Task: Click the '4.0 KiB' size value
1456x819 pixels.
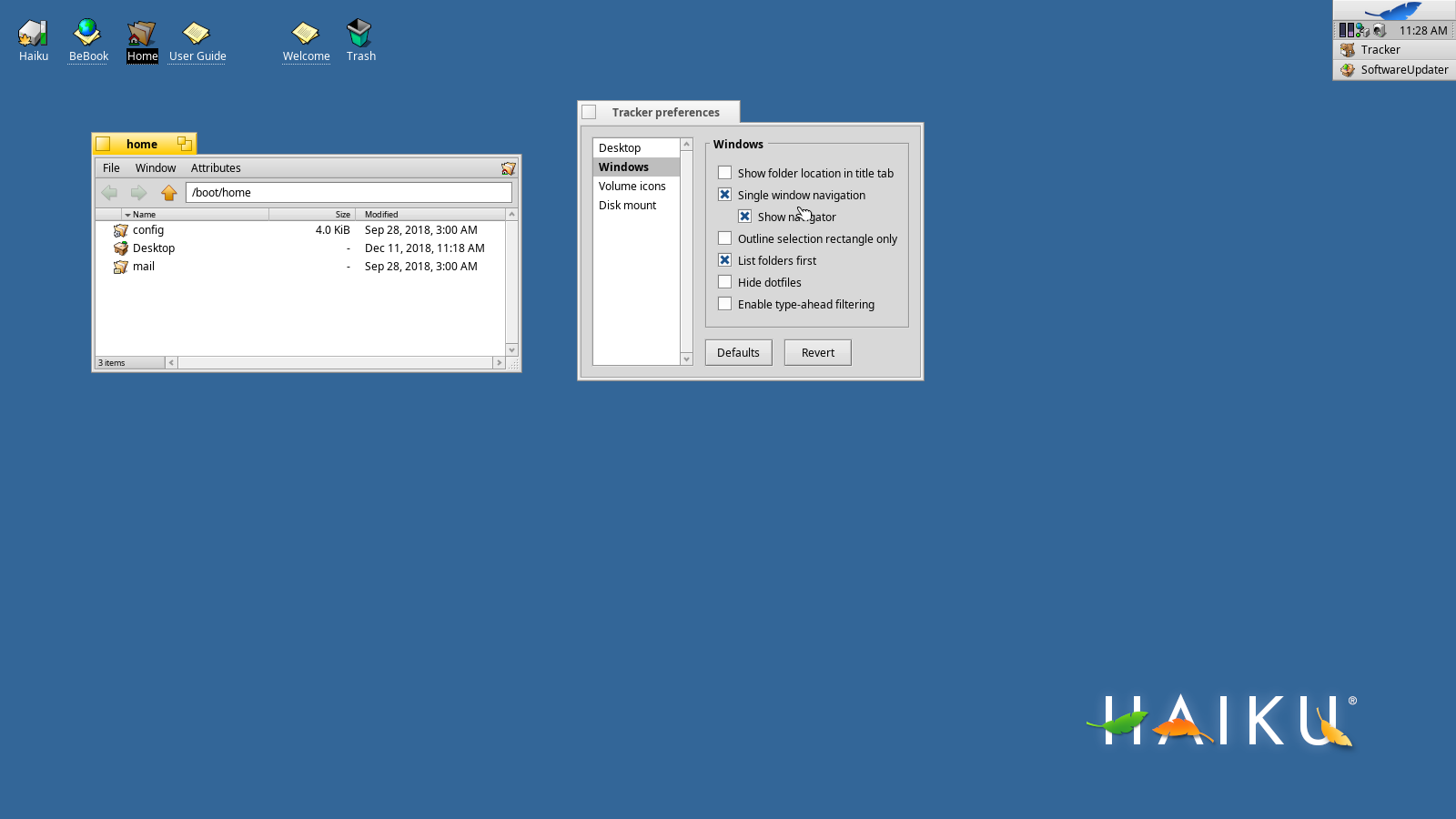Action: [x=332, y=230]
